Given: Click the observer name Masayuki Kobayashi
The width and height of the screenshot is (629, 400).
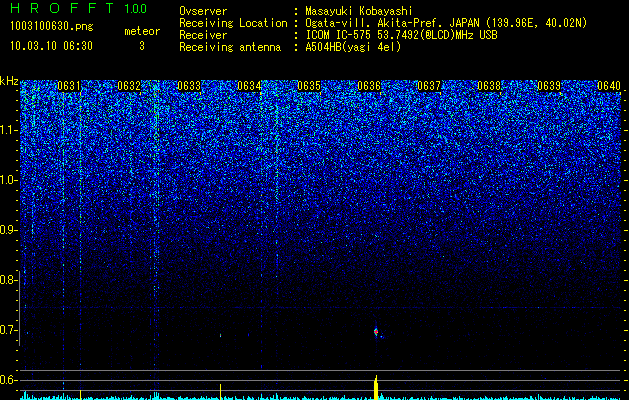Looking at the screenshot, I should click(x=359, y=11).
